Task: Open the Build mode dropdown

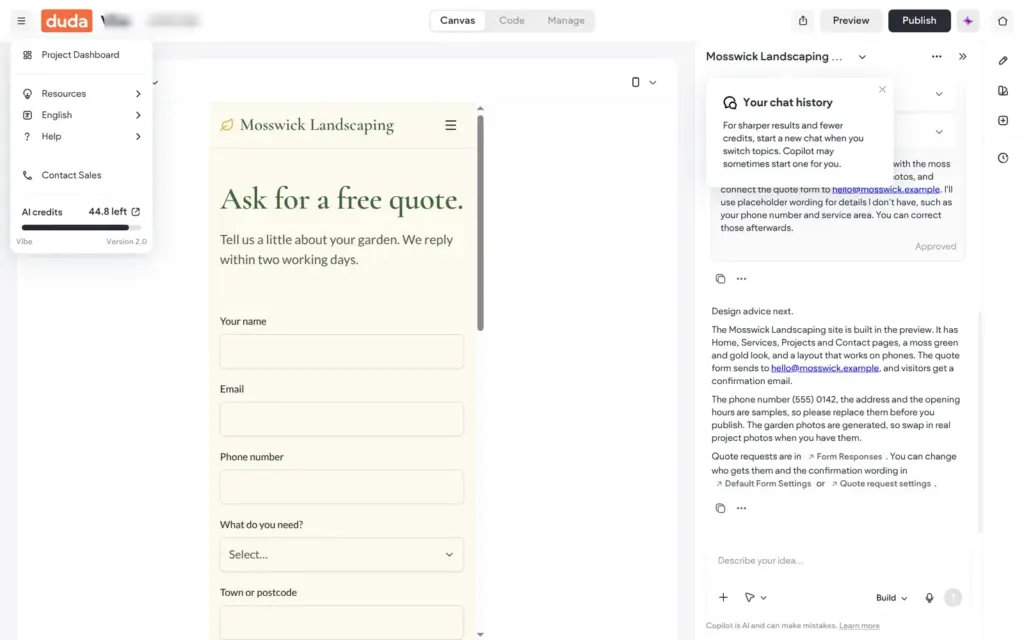Action: click(x=891, y=598)
